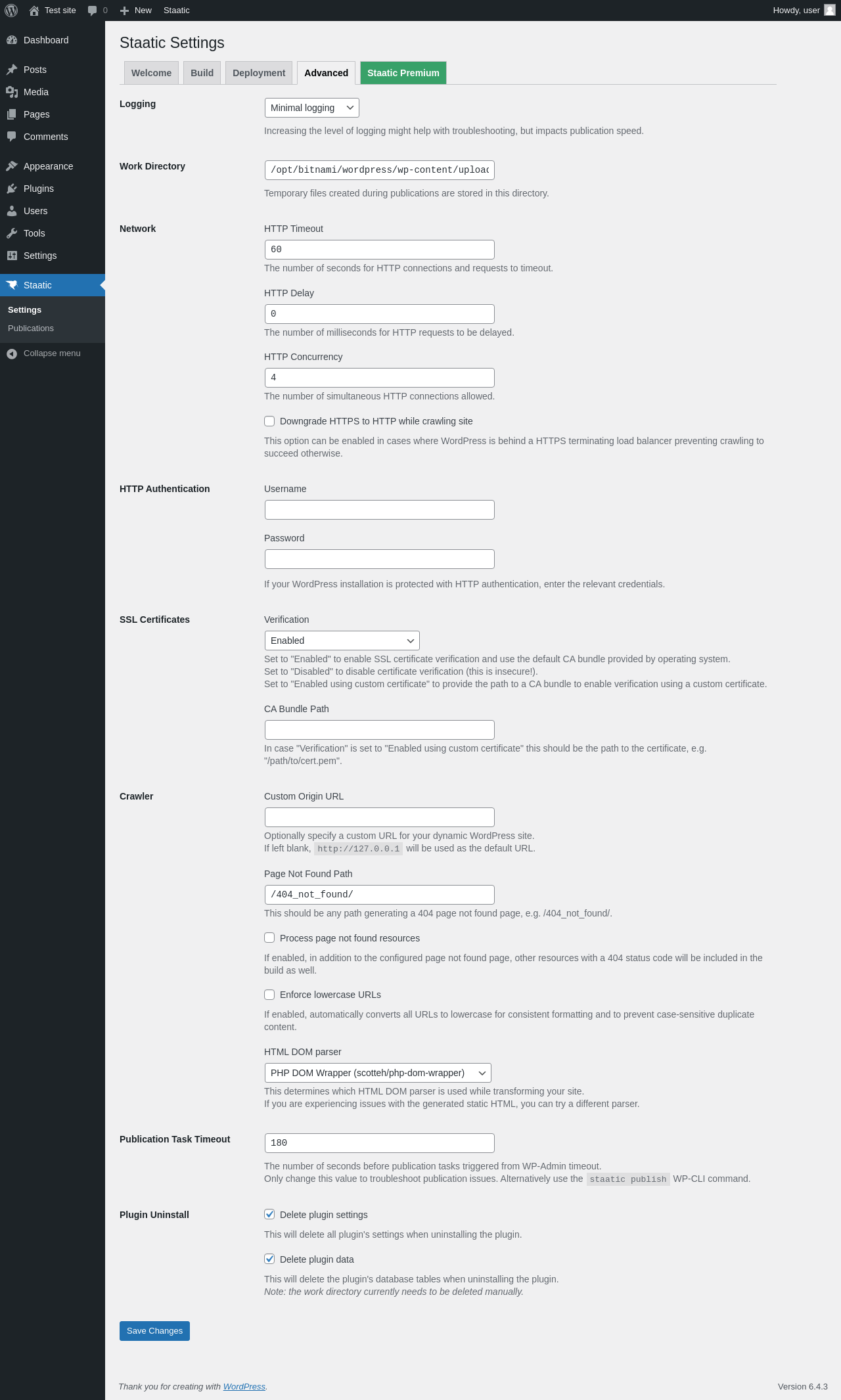Viewport: 841px width, 1400px height.
Task: Uncheck Delete plugin data checkbox
Action: point(269,1259)
